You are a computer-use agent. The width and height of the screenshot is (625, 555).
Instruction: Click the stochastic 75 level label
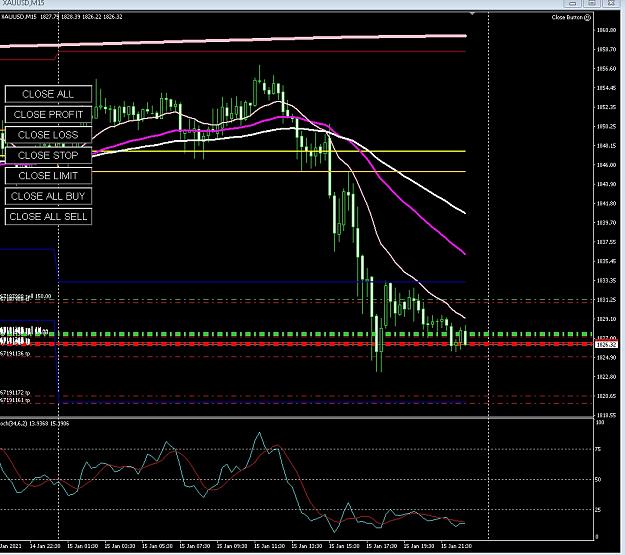(x=598, y=449)
